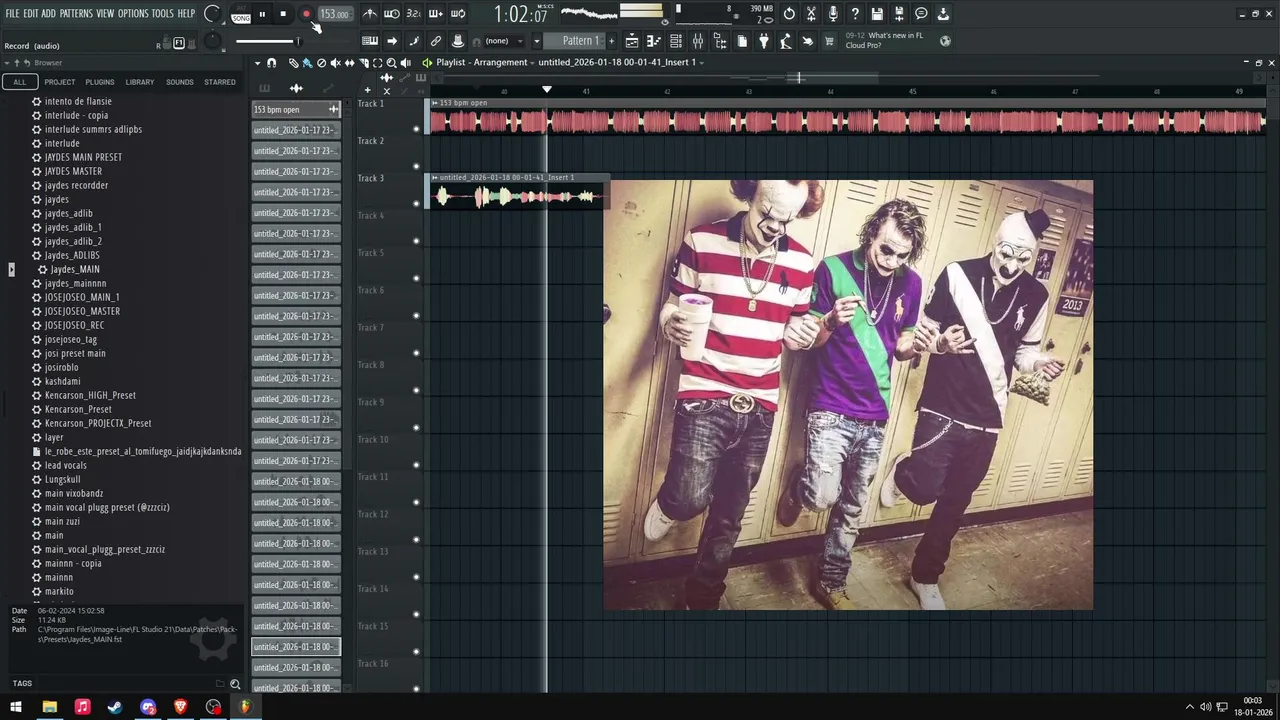The image size is (1280, 720).
Task: Switch to the PLUGINS browser tab
Action: tap(100, 82)
